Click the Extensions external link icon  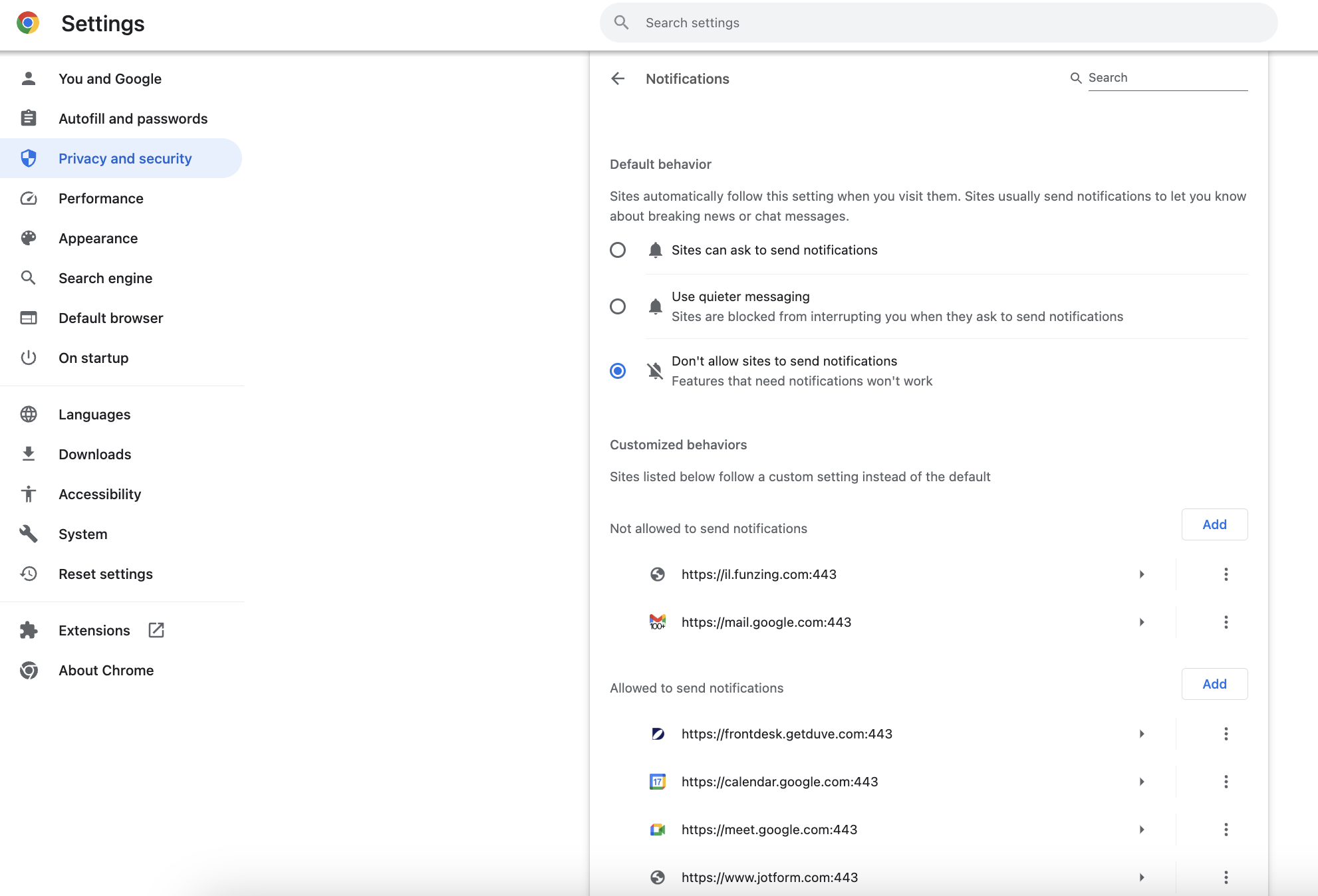(156, 630)
